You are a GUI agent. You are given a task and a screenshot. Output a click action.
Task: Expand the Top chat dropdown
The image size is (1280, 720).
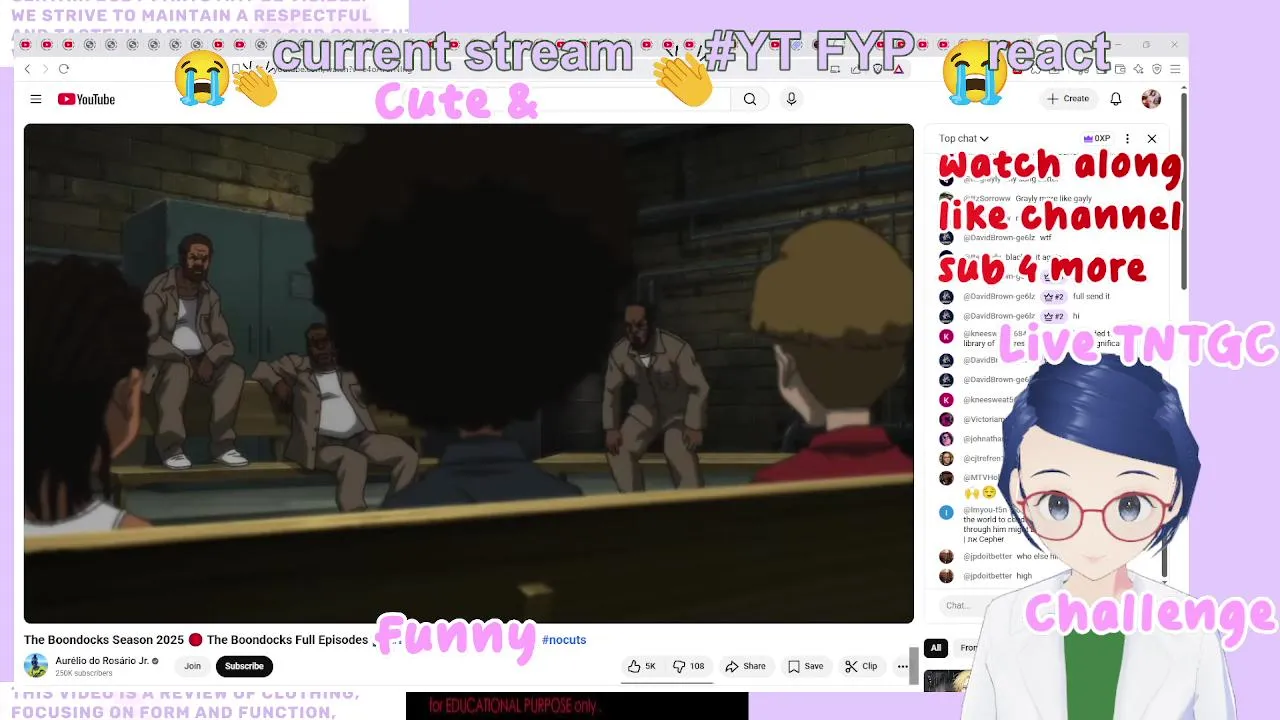point(963,139)
